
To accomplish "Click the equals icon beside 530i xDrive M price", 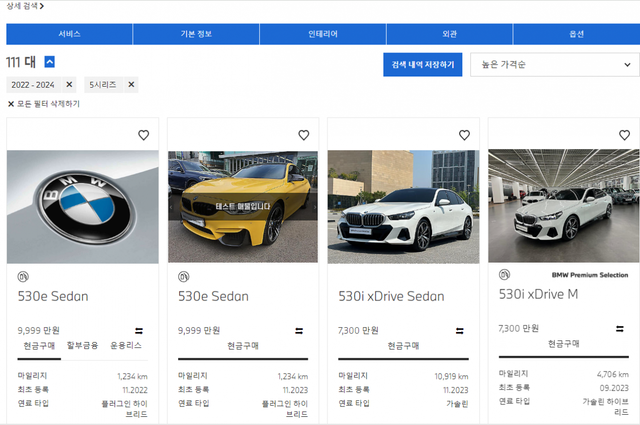I will pos(619,328).
